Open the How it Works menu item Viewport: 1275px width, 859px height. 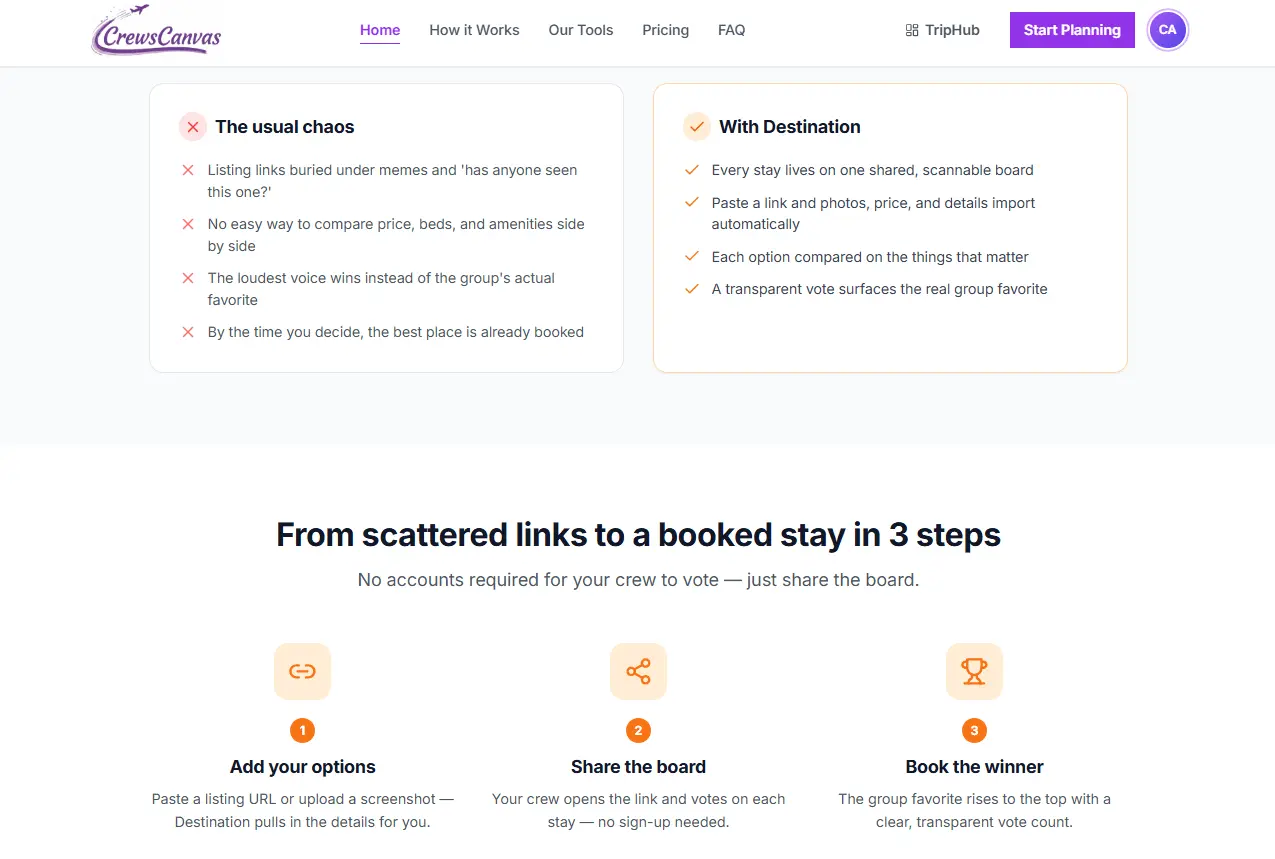point(474,30)
